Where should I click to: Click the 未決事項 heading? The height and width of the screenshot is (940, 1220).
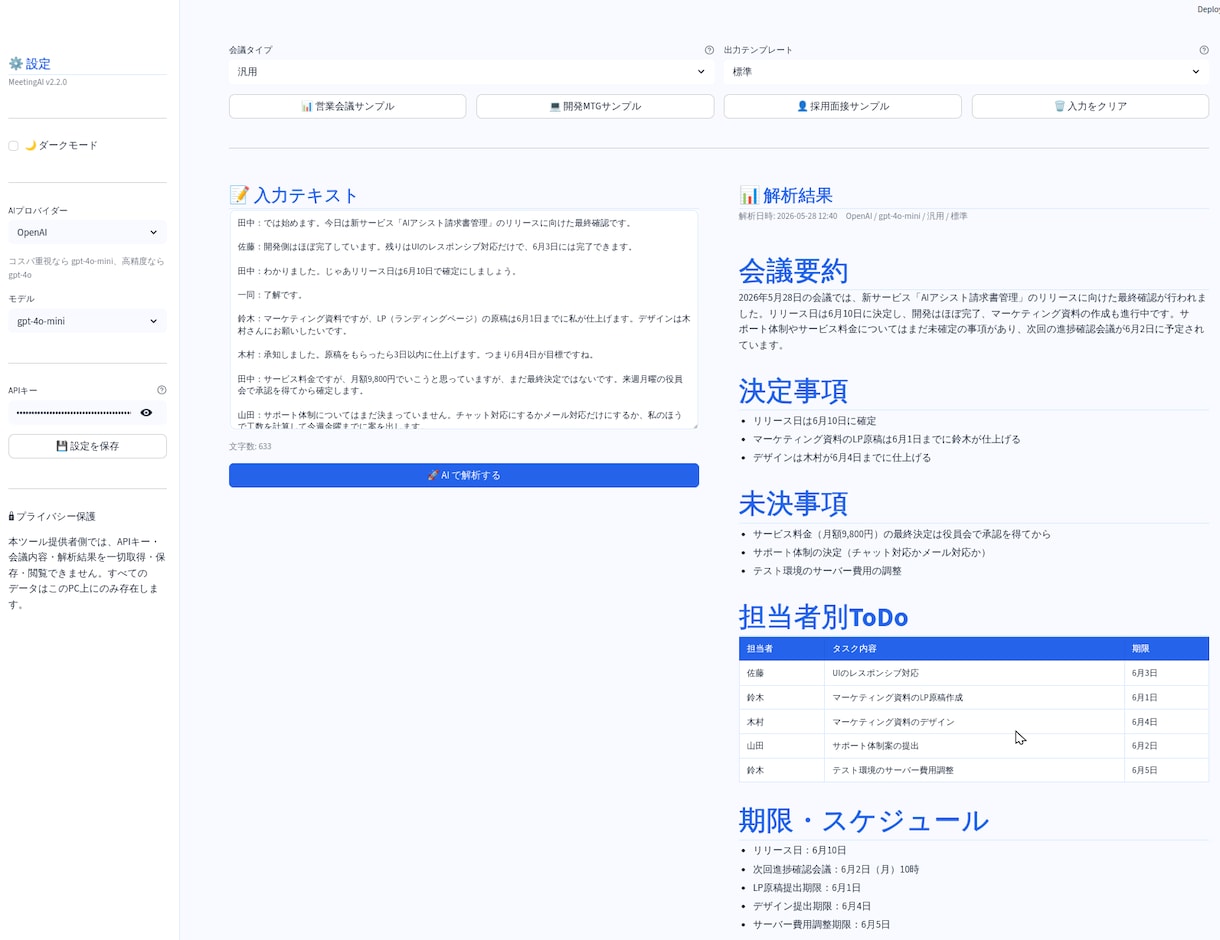pyautogui.click(x=794, y=502)
